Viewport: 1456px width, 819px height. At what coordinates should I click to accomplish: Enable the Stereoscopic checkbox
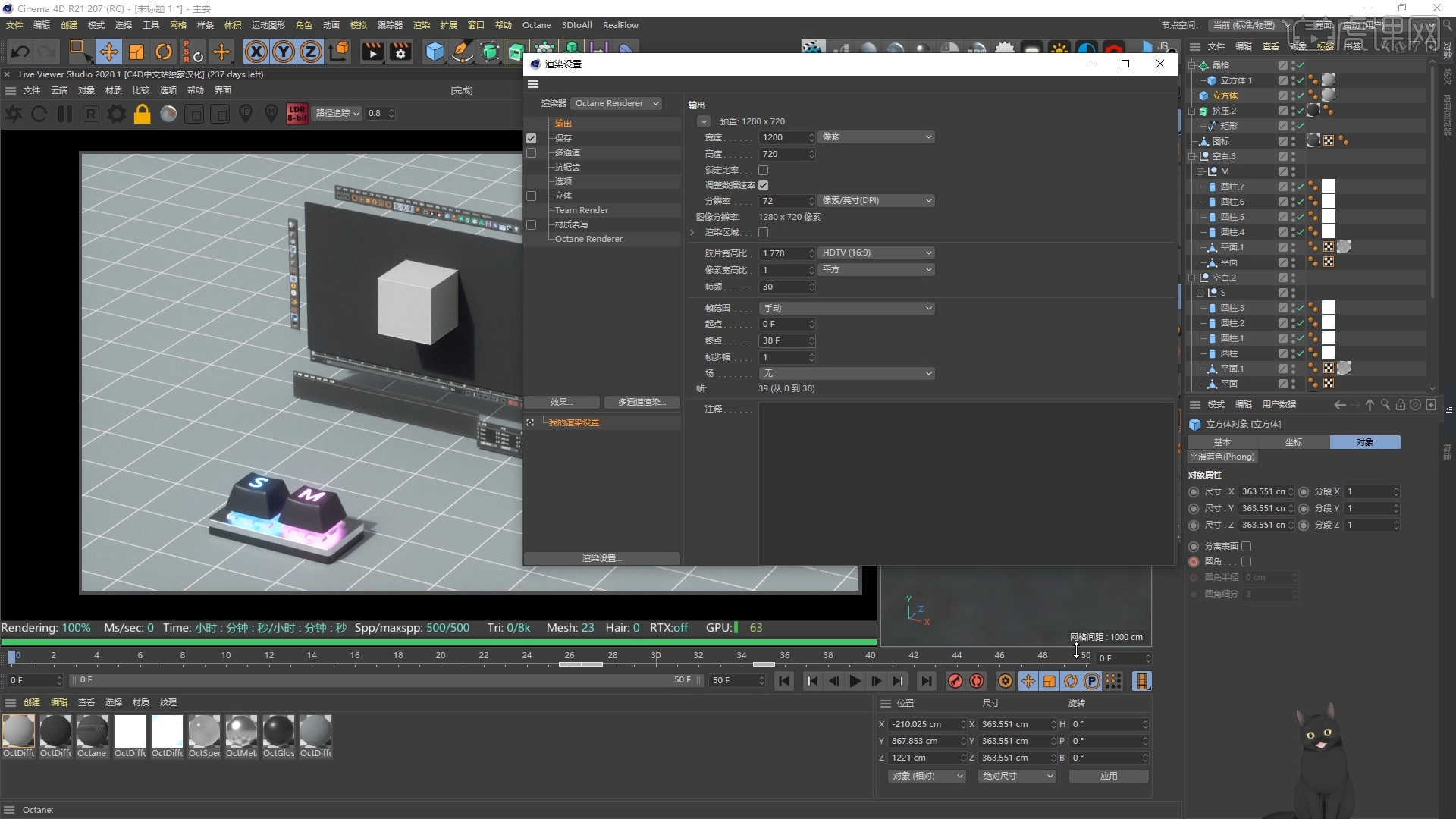531,196
